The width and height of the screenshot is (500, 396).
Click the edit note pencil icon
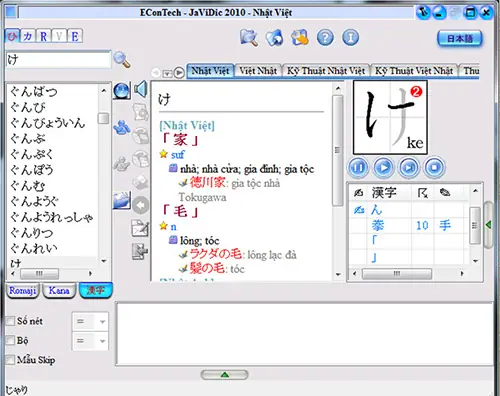[x=140, y=228]
